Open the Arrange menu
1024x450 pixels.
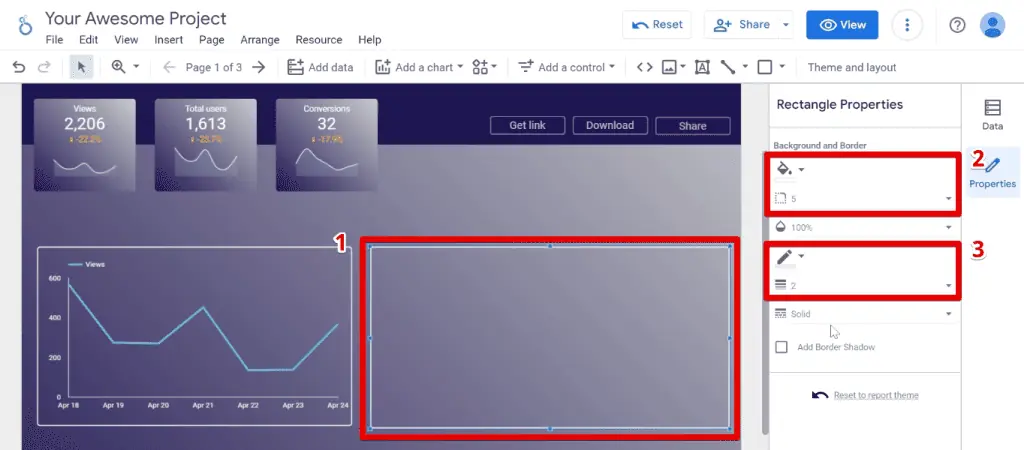[x=260, y=40]
